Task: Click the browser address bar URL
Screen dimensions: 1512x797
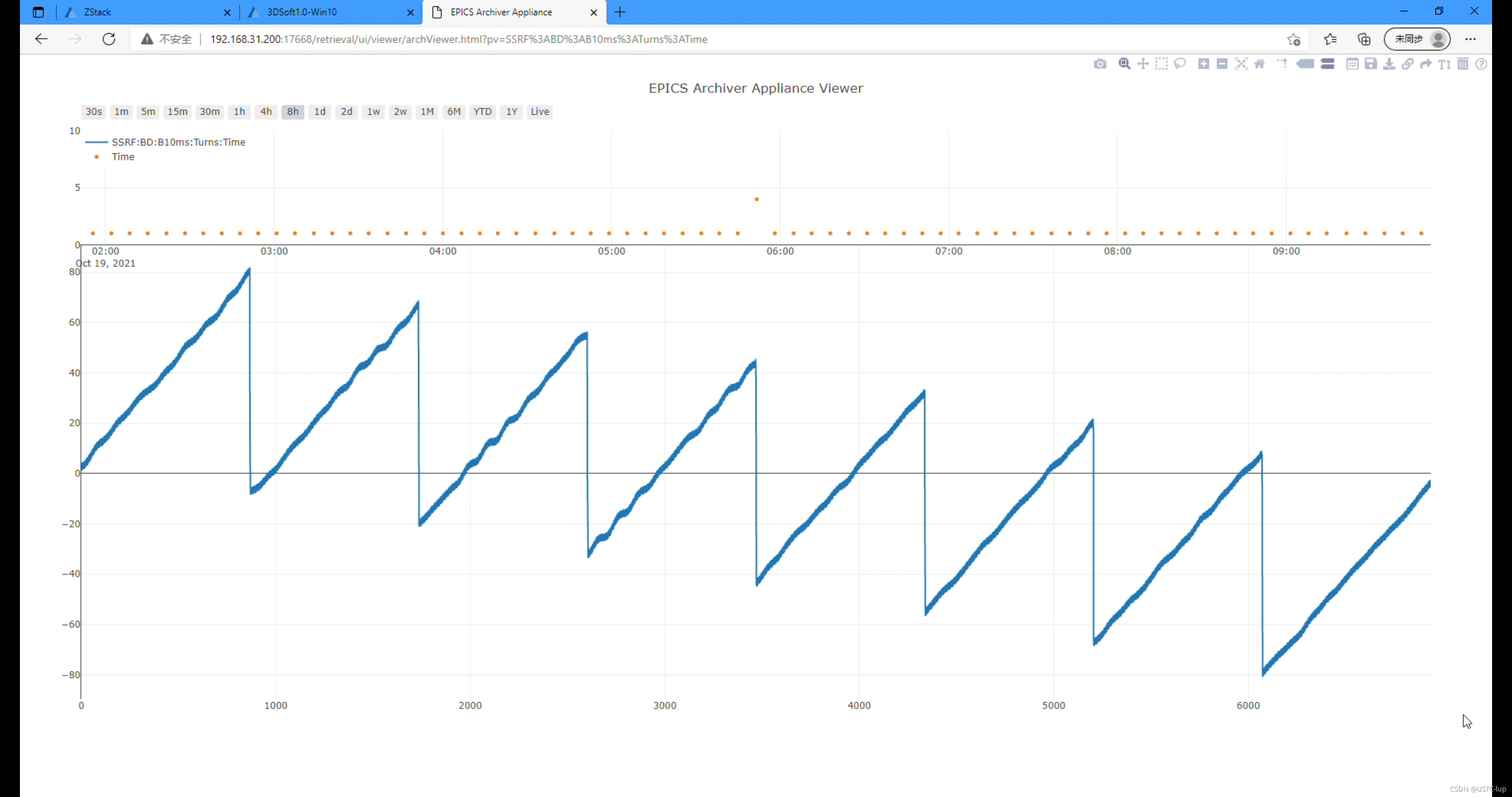Action: (458, 39)
